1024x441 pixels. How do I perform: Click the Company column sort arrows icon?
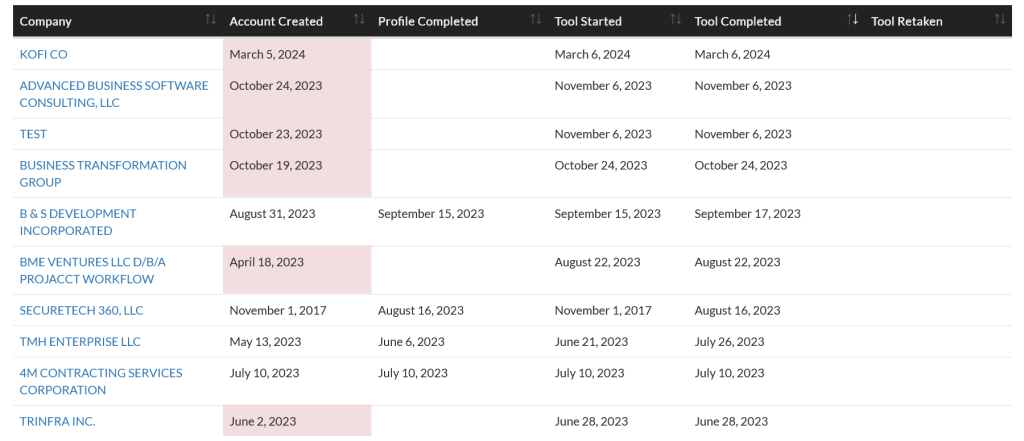click(210, 21)
